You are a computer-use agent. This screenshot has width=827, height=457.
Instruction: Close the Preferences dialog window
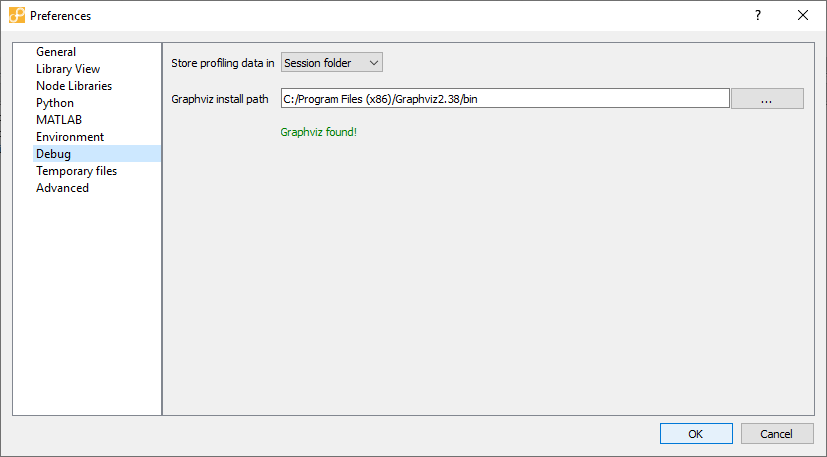coord(803,16)
